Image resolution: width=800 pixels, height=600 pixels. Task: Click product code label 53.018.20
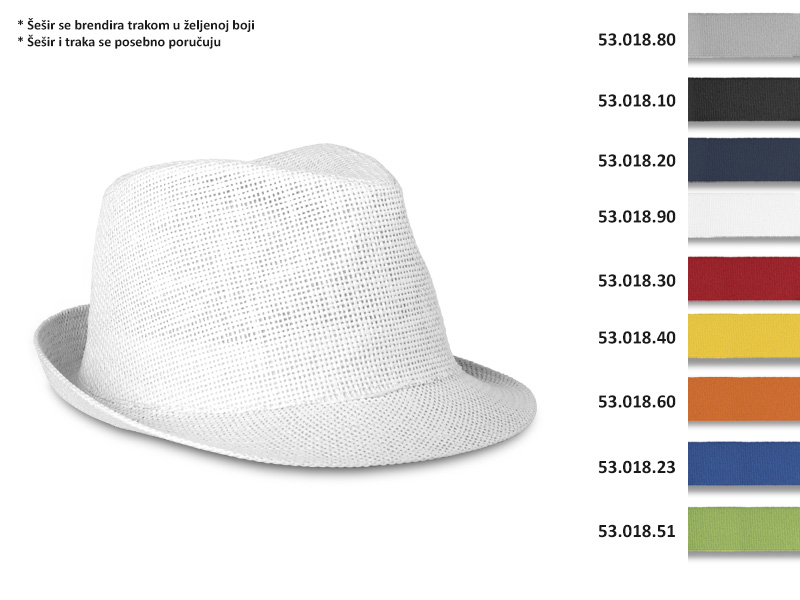637,161
